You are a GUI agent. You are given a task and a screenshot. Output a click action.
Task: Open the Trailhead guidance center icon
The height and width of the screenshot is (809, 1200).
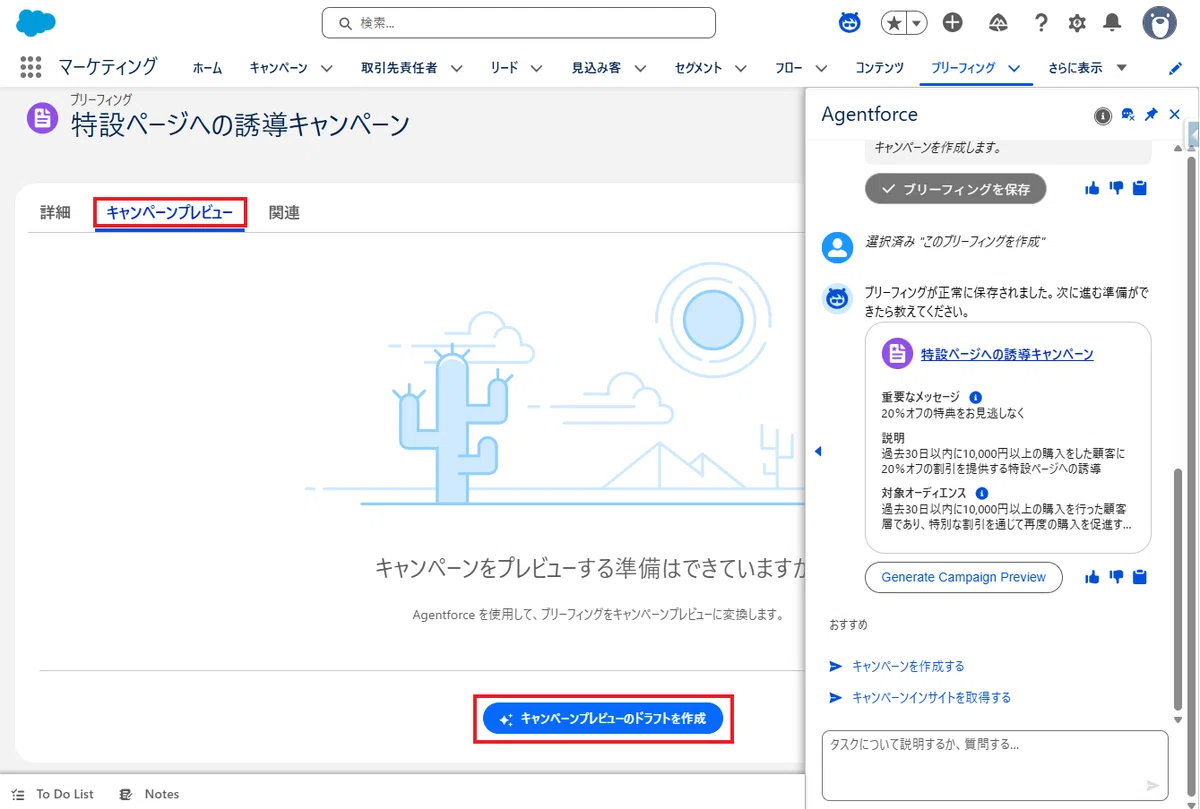997,22
